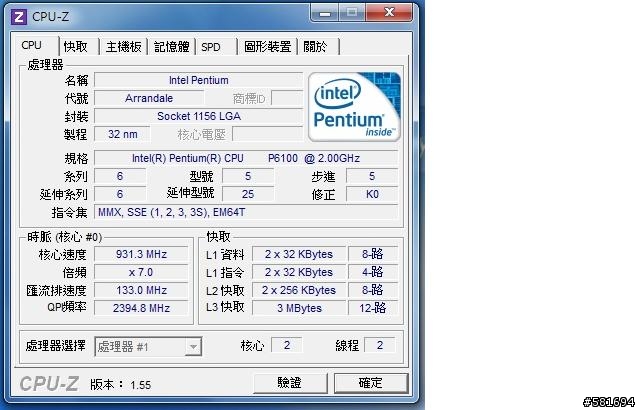640x410 pixels.
Task: Open the 主機板 tab
Action: click(124, 47)
